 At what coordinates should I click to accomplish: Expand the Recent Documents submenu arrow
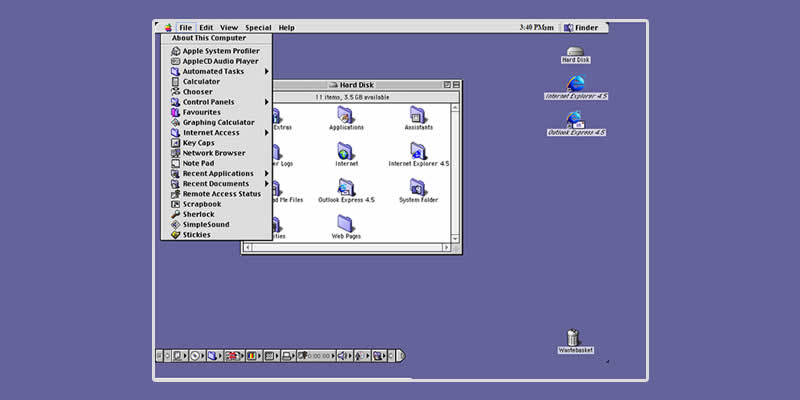tap(266, 184)
